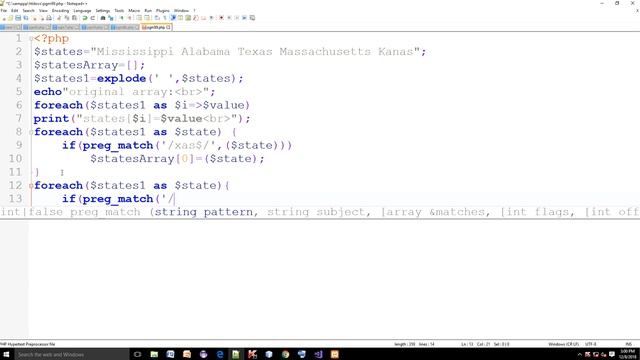Open the Settings menu
This screenshot has width=640, height=360.
(103, 11)
